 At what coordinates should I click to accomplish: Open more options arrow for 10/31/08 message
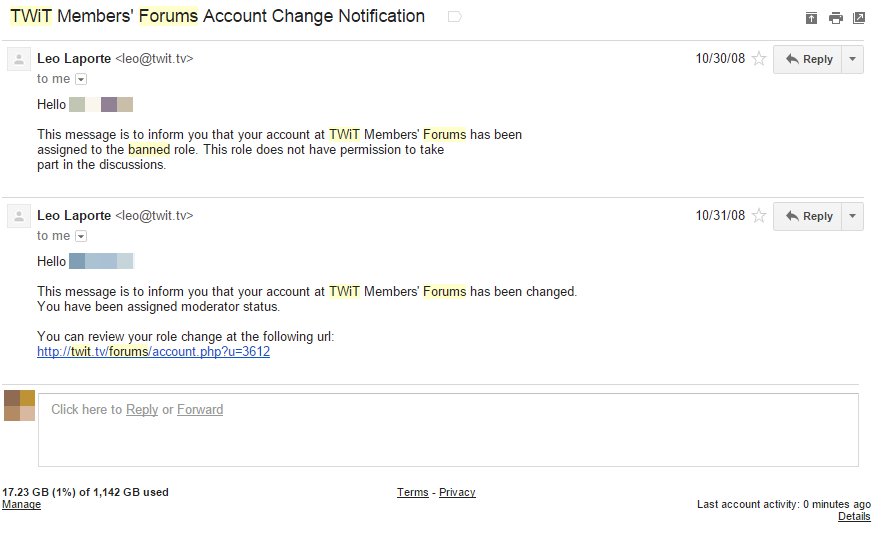[853, 216]
